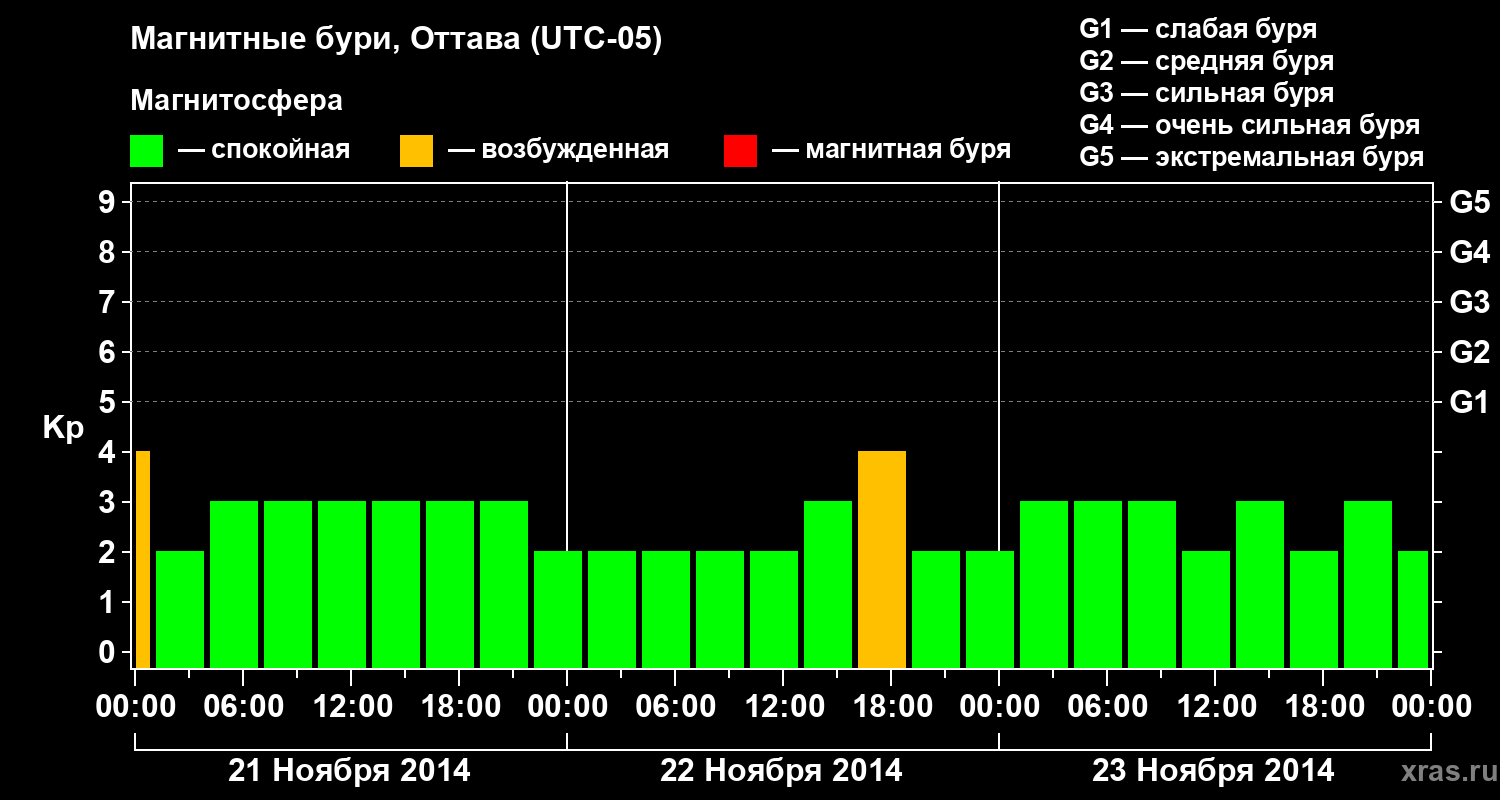This screenshot has height=800, width=1500.
Task: Click the '06:00' time label under 23 Ноября
Action: tap(1107, 707)
